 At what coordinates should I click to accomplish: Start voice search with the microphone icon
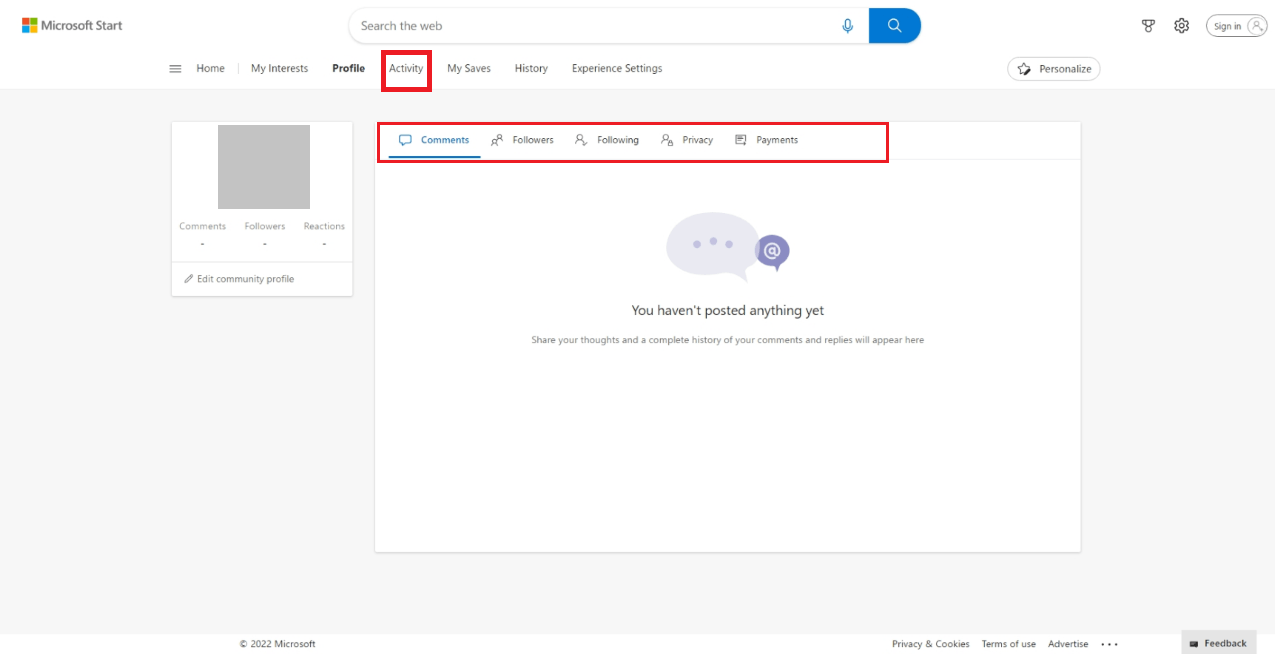[848, 26]
